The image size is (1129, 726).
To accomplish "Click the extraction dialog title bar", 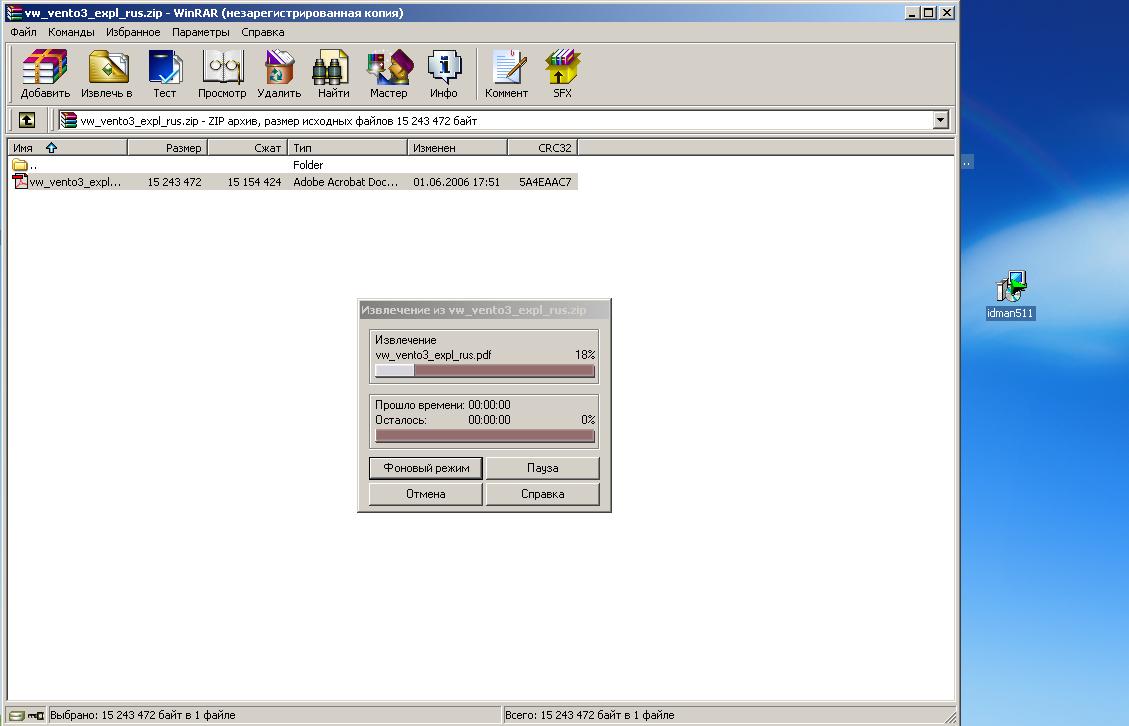I will 485,310.
